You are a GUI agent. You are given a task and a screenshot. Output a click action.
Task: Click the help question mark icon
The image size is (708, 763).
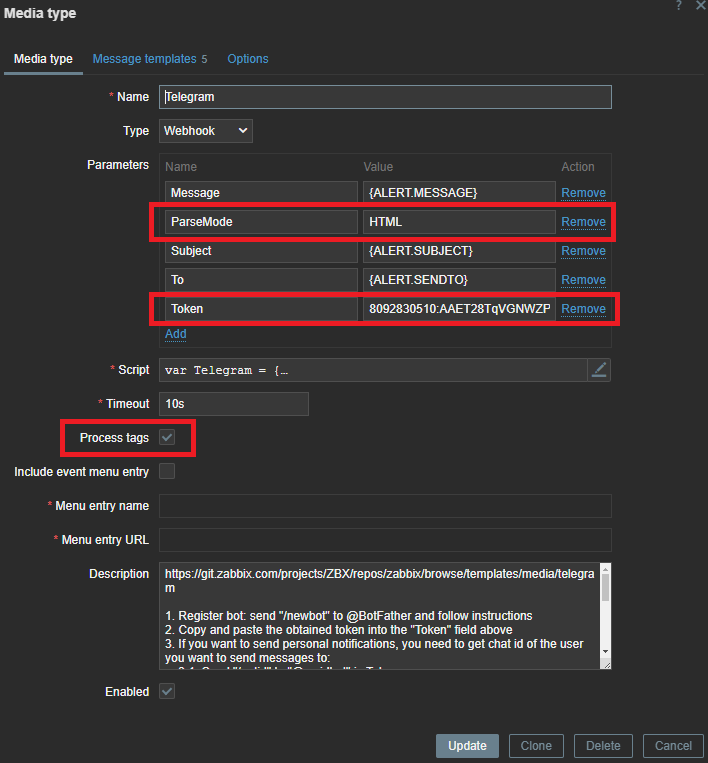[x=678, y=5]
